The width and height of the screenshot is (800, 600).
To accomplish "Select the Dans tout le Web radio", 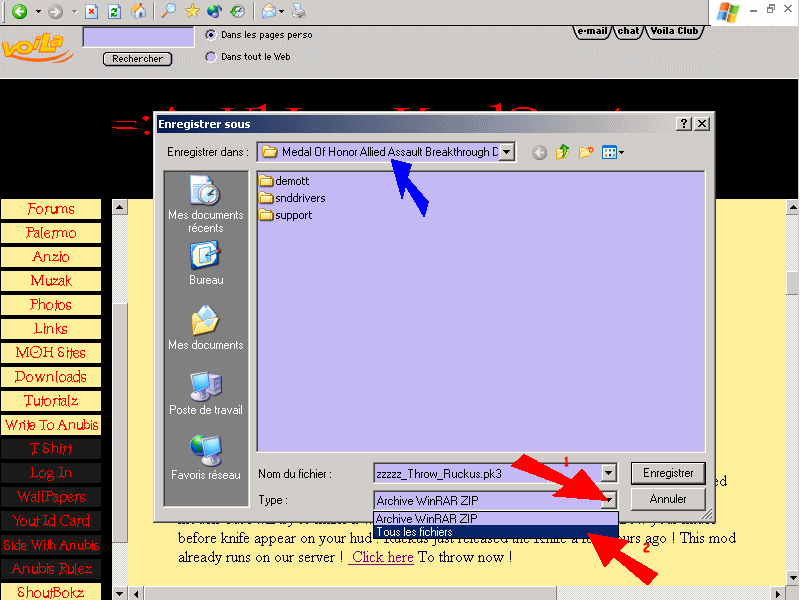I will (x=210, y=57).
